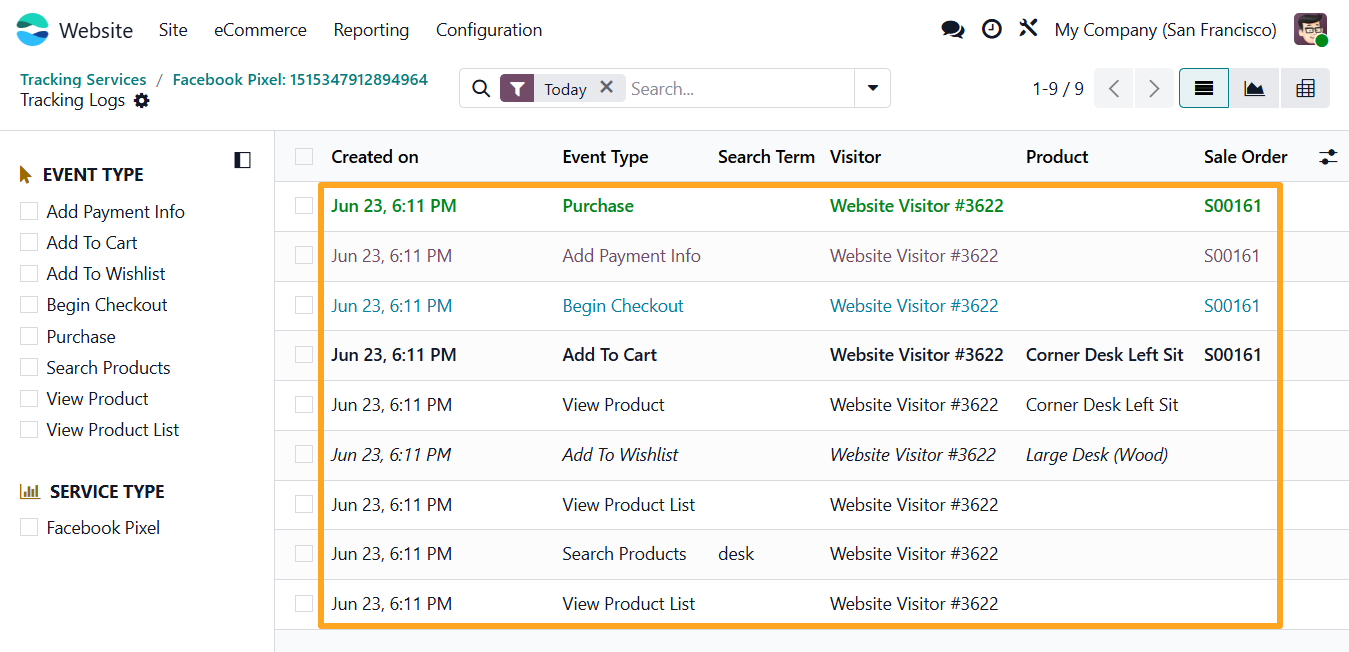Check Add Payment Info event filter
Image resolution: width=1349 pixels, height=652 pixels.
click(x=29, y=212)
